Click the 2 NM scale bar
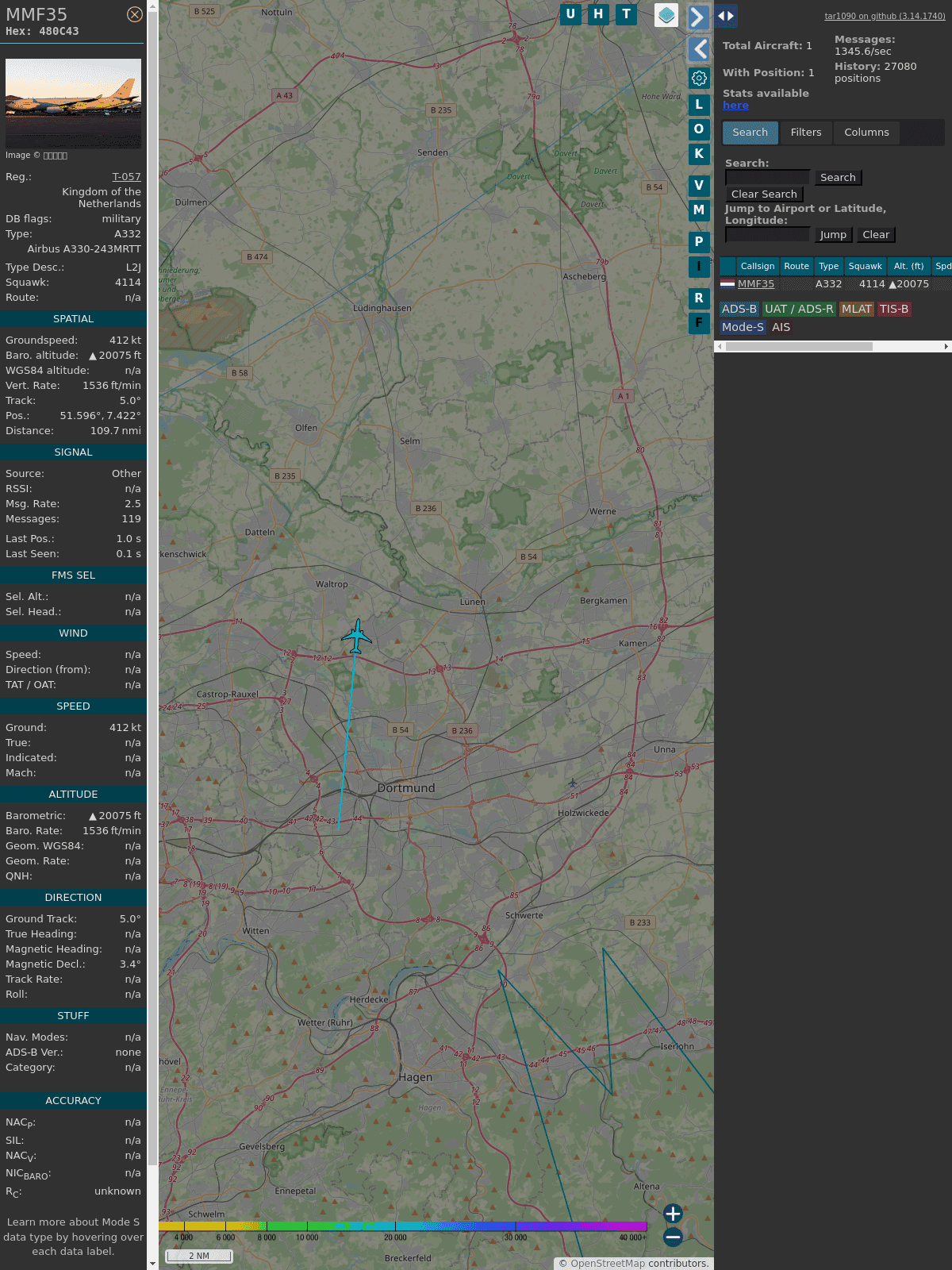 (x=199, y=1257)
